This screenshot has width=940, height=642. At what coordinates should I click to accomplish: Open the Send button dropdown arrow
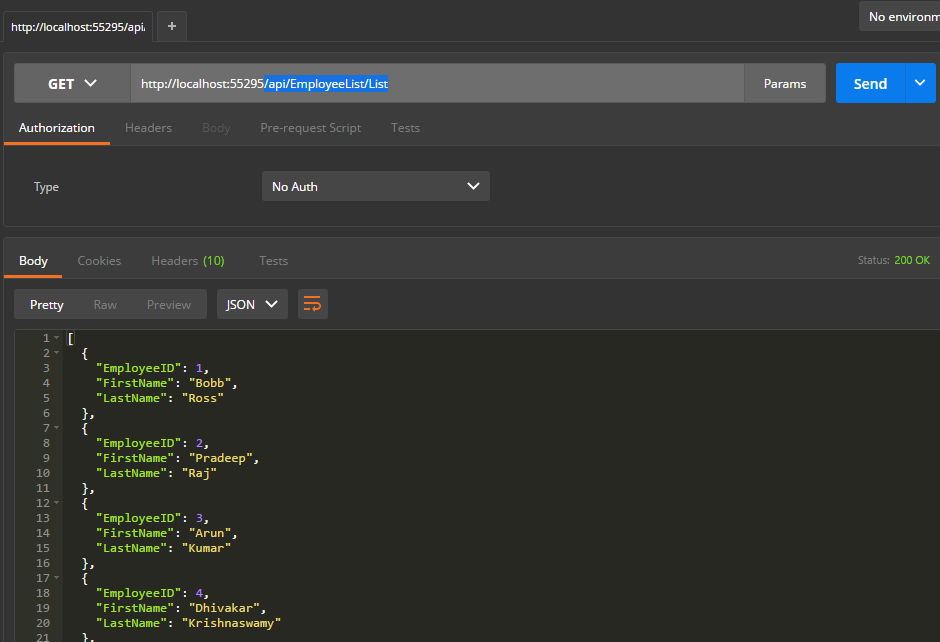coord(920,84)
